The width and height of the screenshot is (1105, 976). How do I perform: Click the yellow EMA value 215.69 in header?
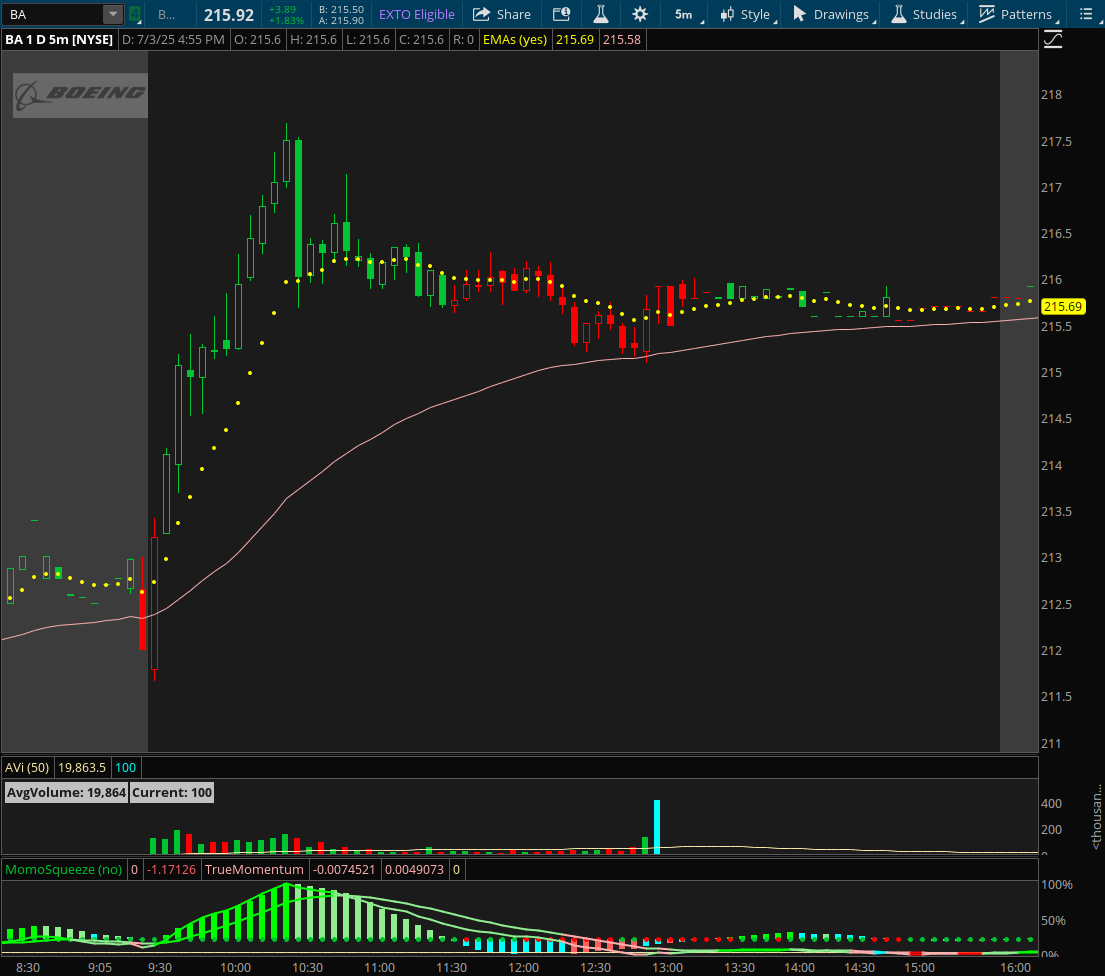click(x=574, y=39)
